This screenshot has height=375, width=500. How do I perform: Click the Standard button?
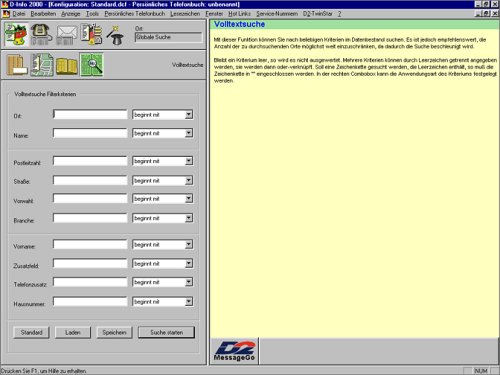[32, 332]
